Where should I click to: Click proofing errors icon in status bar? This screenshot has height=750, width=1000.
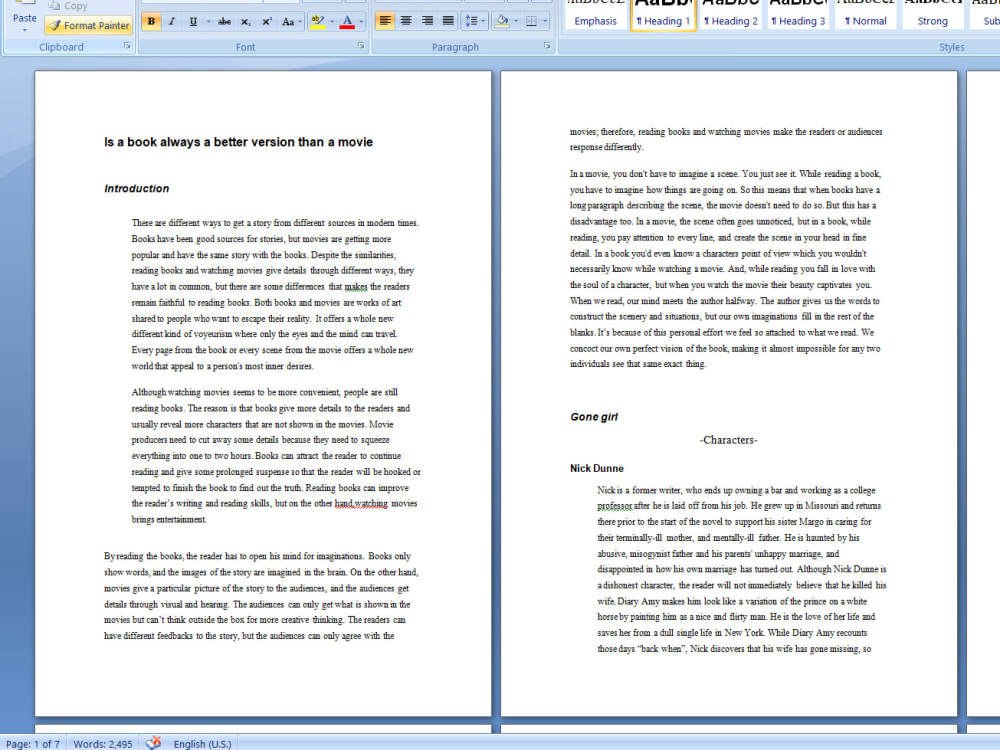pos(153,743)
